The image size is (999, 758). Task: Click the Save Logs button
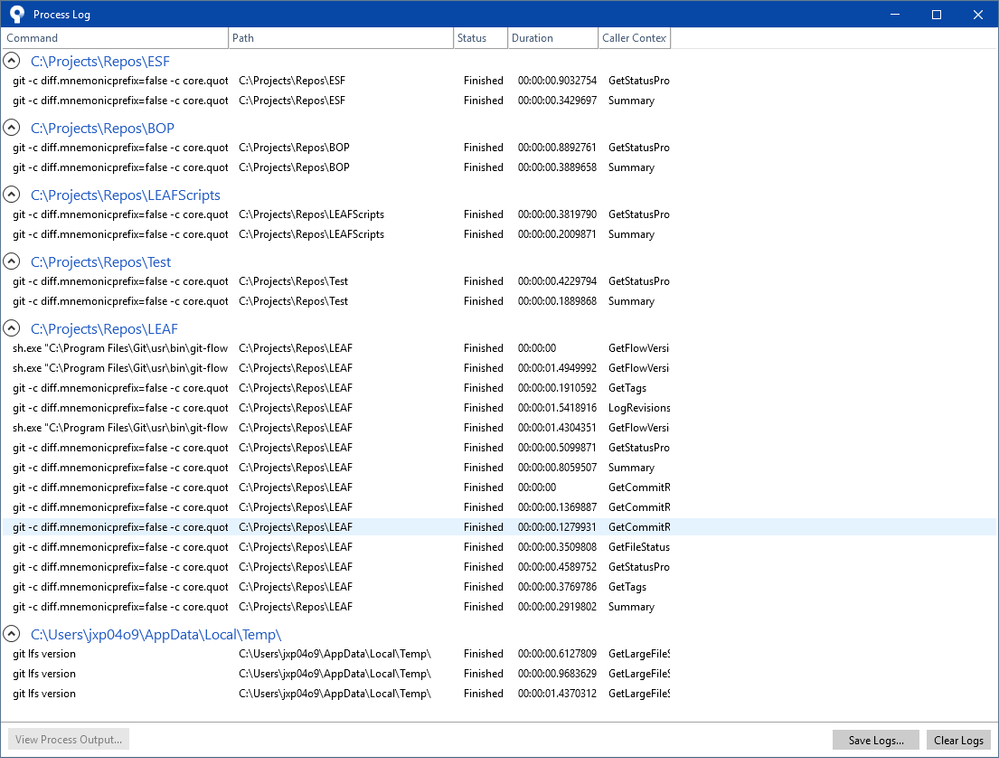click(874, 739)
